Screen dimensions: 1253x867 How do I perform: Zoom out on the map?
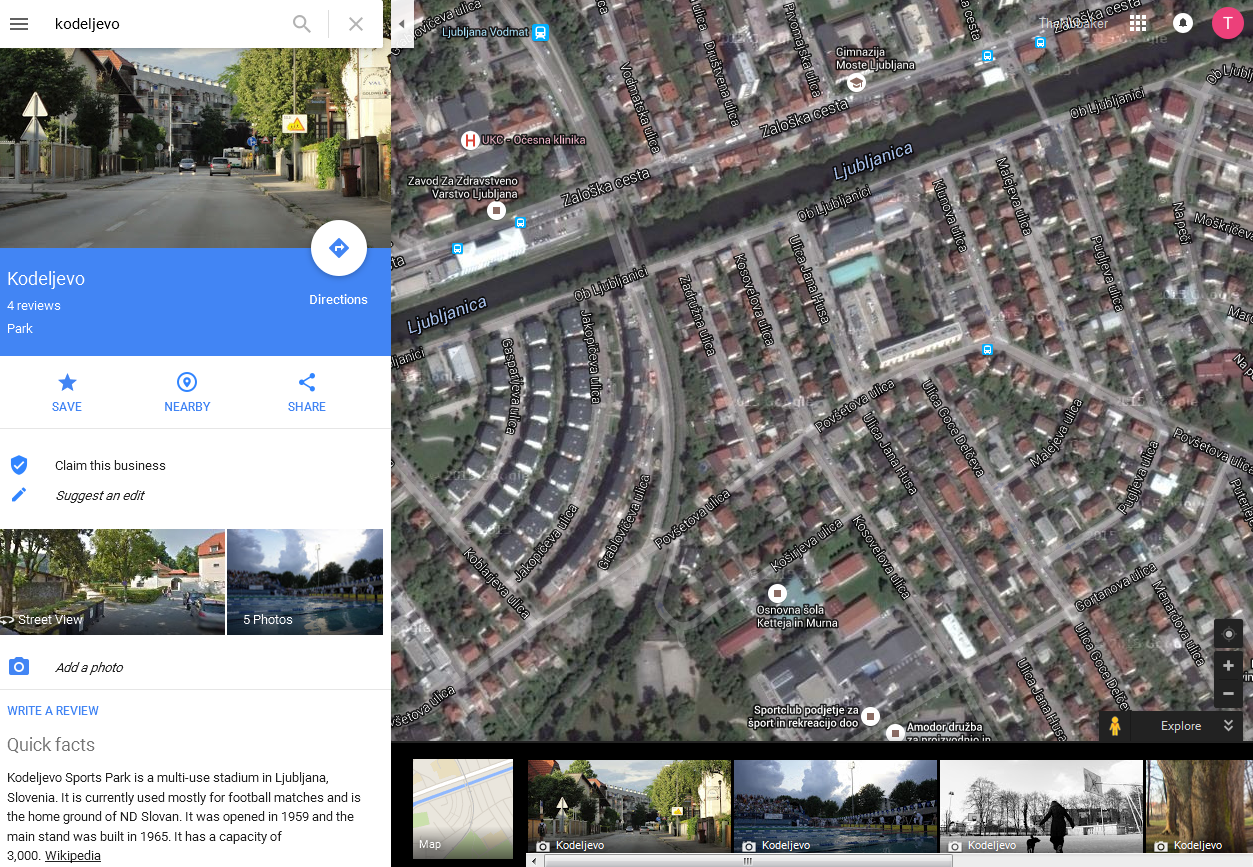click(x=1228, y=693)
